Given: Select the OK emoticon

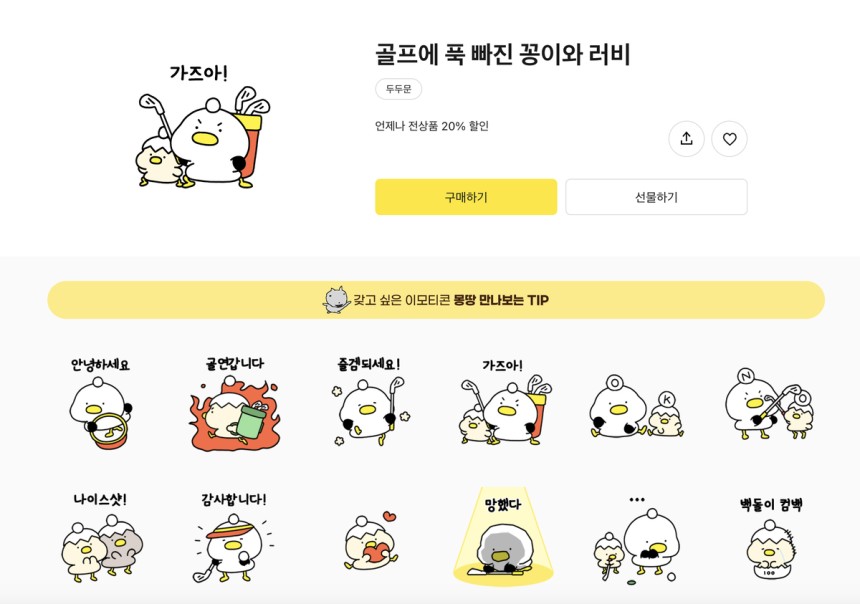Looking at the screenshot, I should tap(637, 406).
